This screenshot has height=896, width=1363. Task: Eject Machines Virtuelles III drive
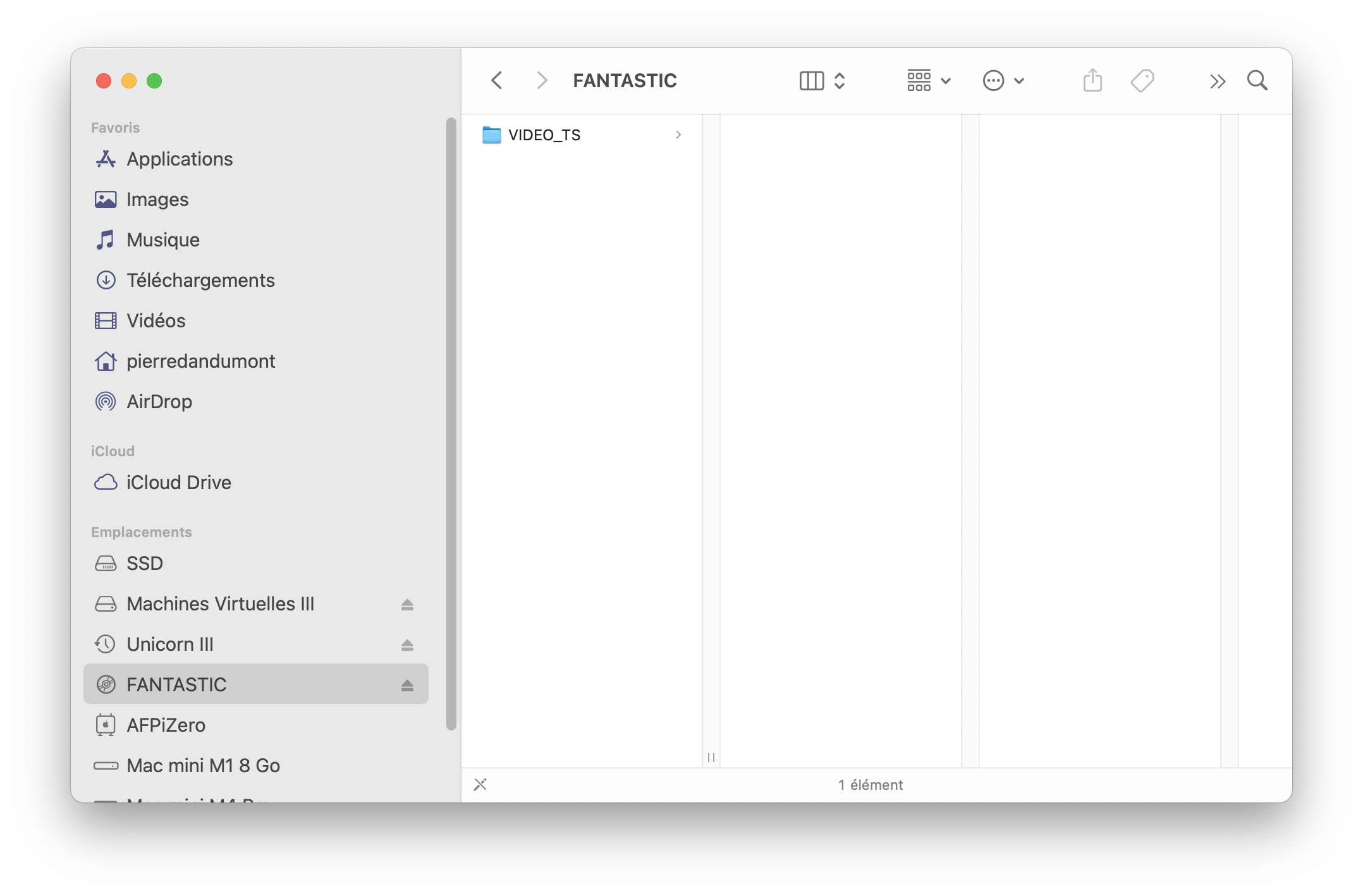(x=407, y=605)
